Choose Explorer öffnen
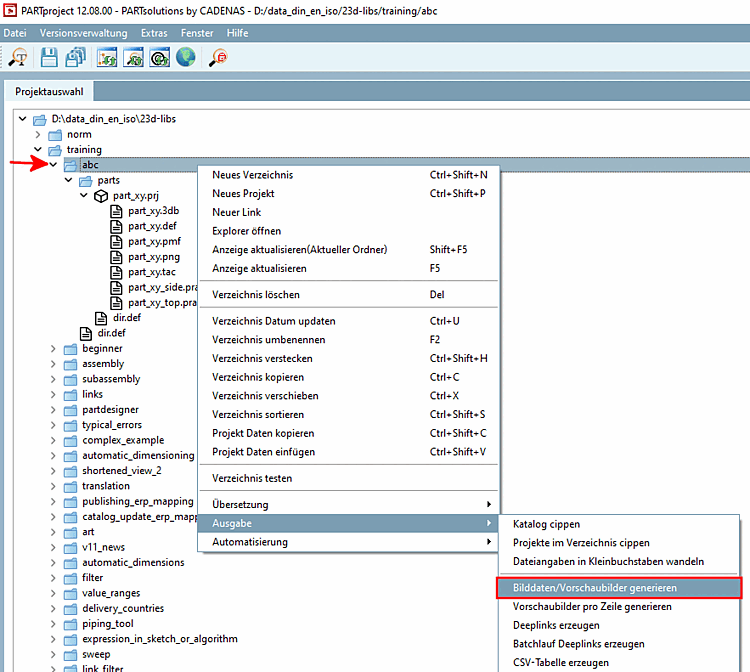This screenshot has width=750, height=672. click(349, 231)
